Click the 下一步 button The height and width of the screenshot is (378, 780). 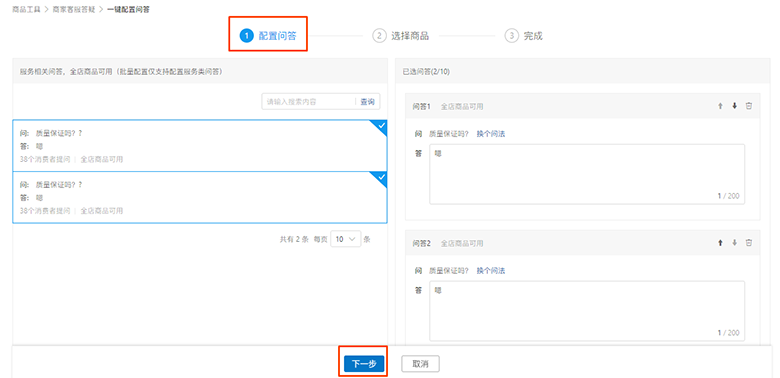(x=363, y=364)
